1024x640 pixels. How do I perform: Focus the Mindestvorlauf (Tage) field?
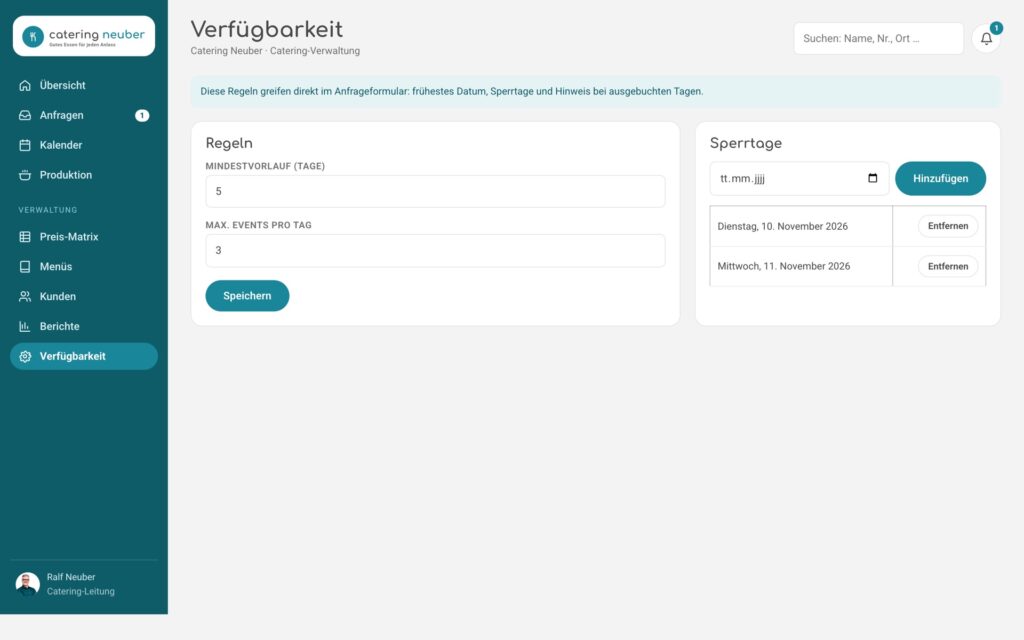(x=435, y=191)
